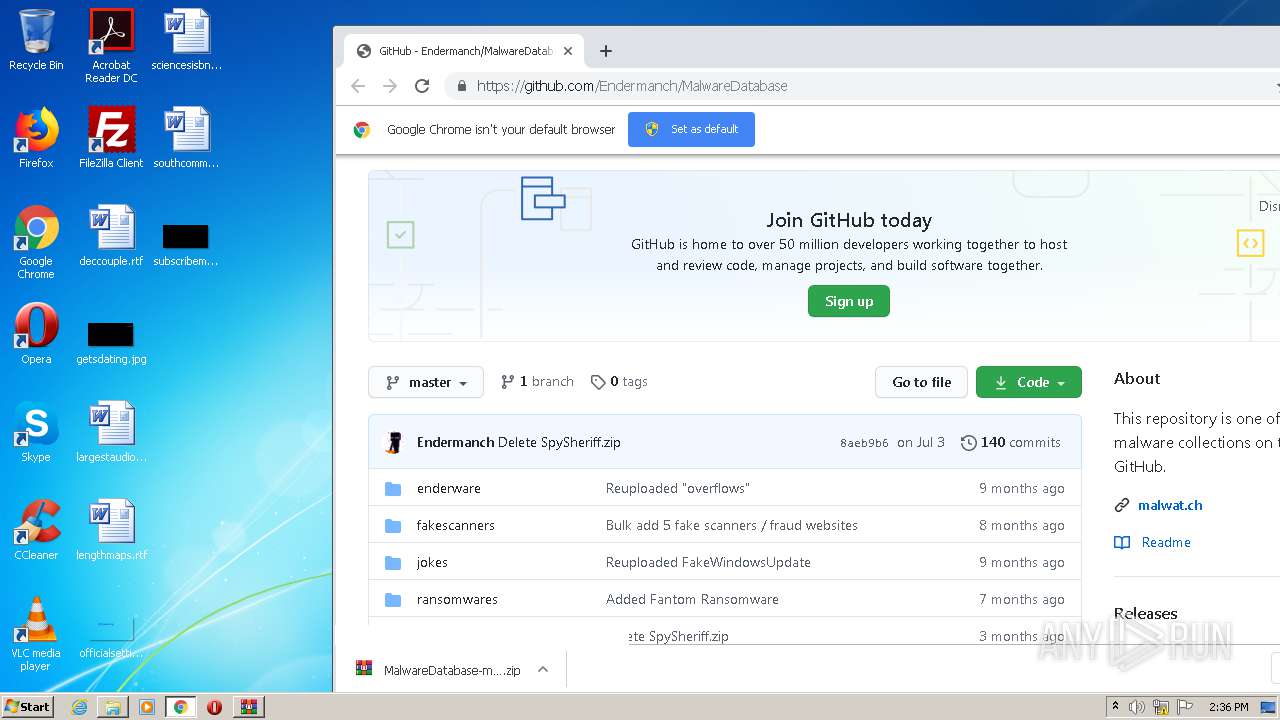Open Opera from the taskbar
Viewport: 1280px width, 720px height.
tap(214, 707)
